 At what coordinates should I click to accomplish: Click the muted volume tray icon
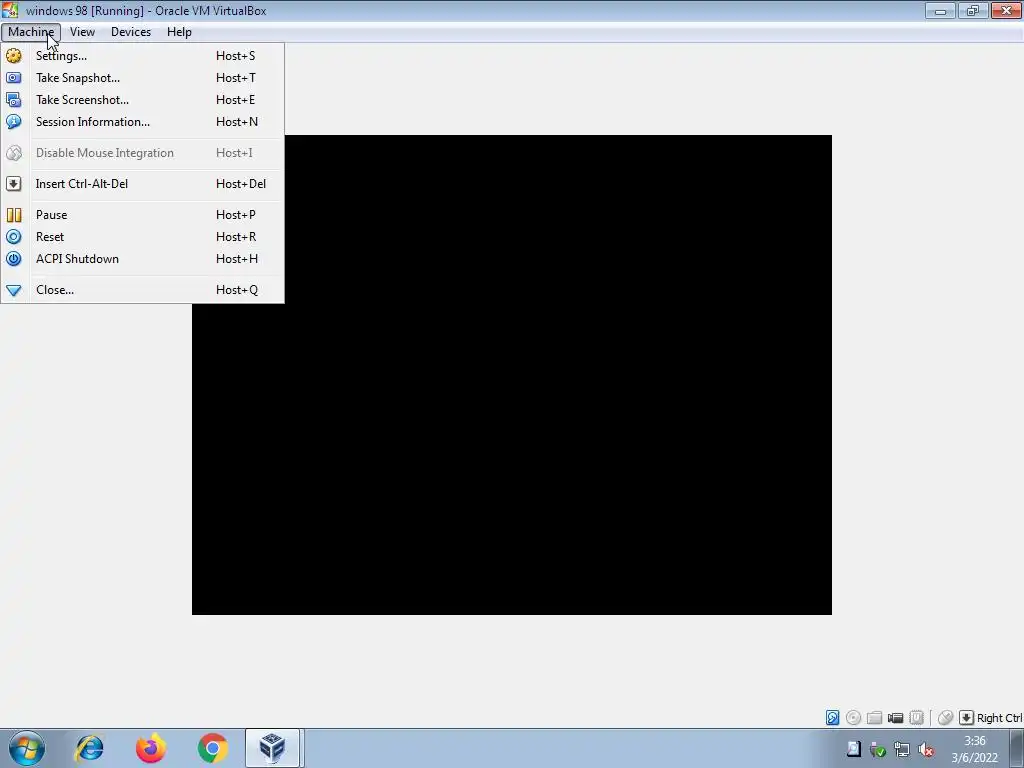click(x=926, y=749)
